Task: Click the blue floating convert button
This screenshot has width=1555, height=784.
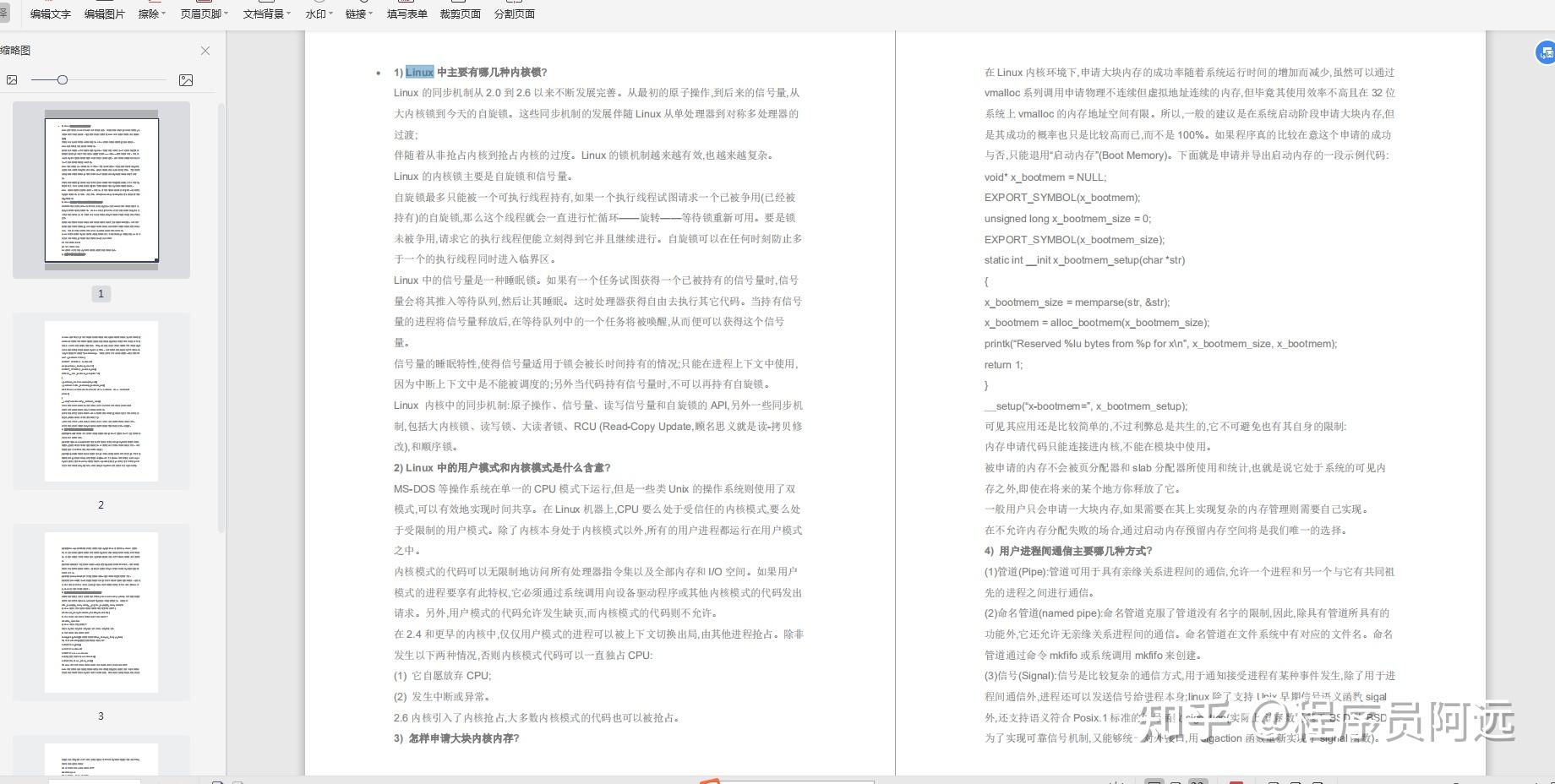Action: click(1545, 53)
